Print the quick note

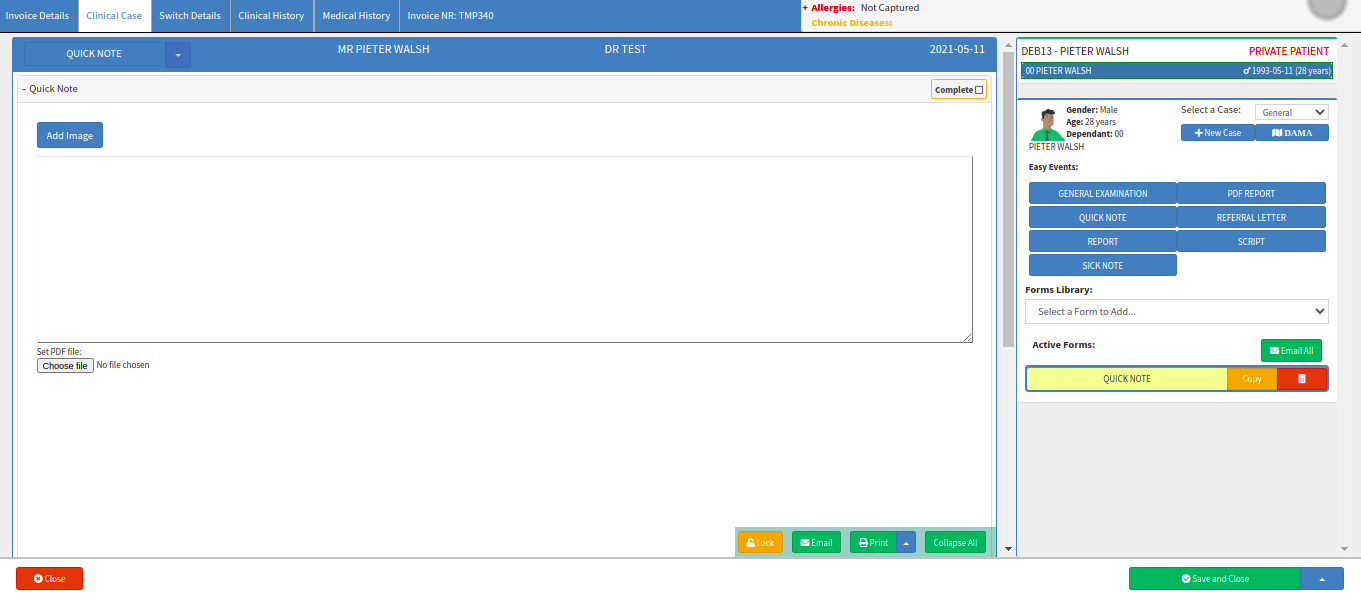pyautogui.click(x=873, y=543)
